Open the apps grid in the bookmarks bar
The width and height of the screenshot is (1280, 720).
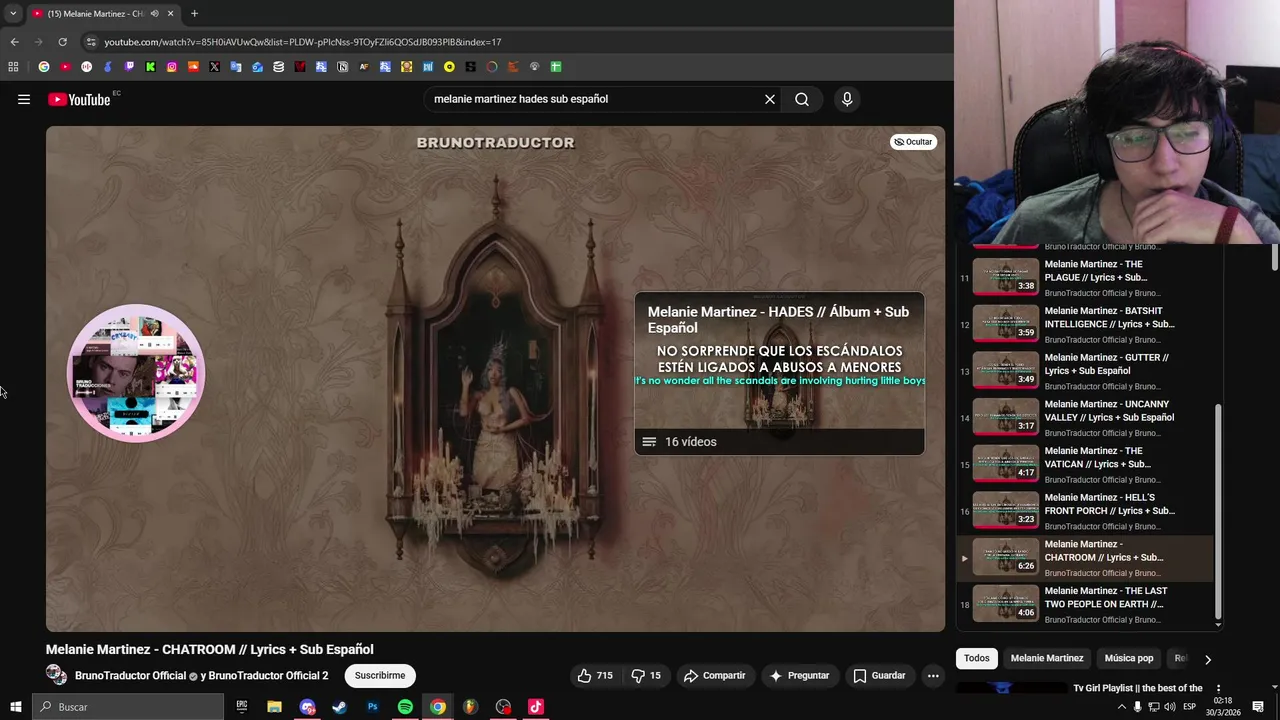tap(13, 67)
